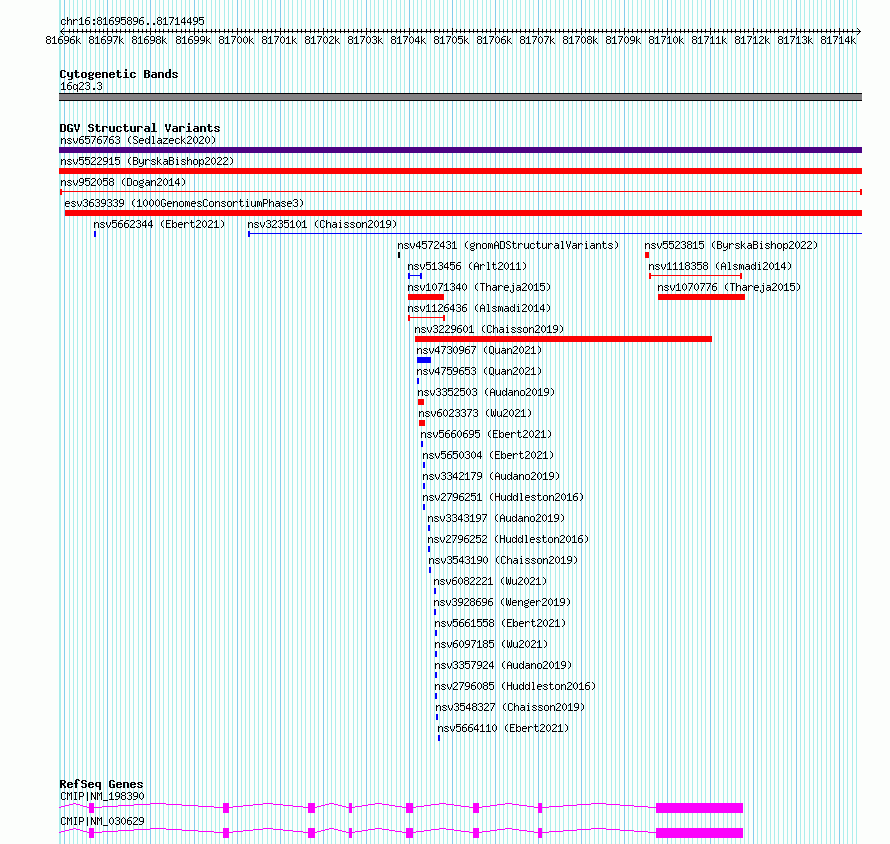Click the nsv5662344 (Ebert2021) label
The width and height of the screenshot is (890, 844).
pos(159,224)
